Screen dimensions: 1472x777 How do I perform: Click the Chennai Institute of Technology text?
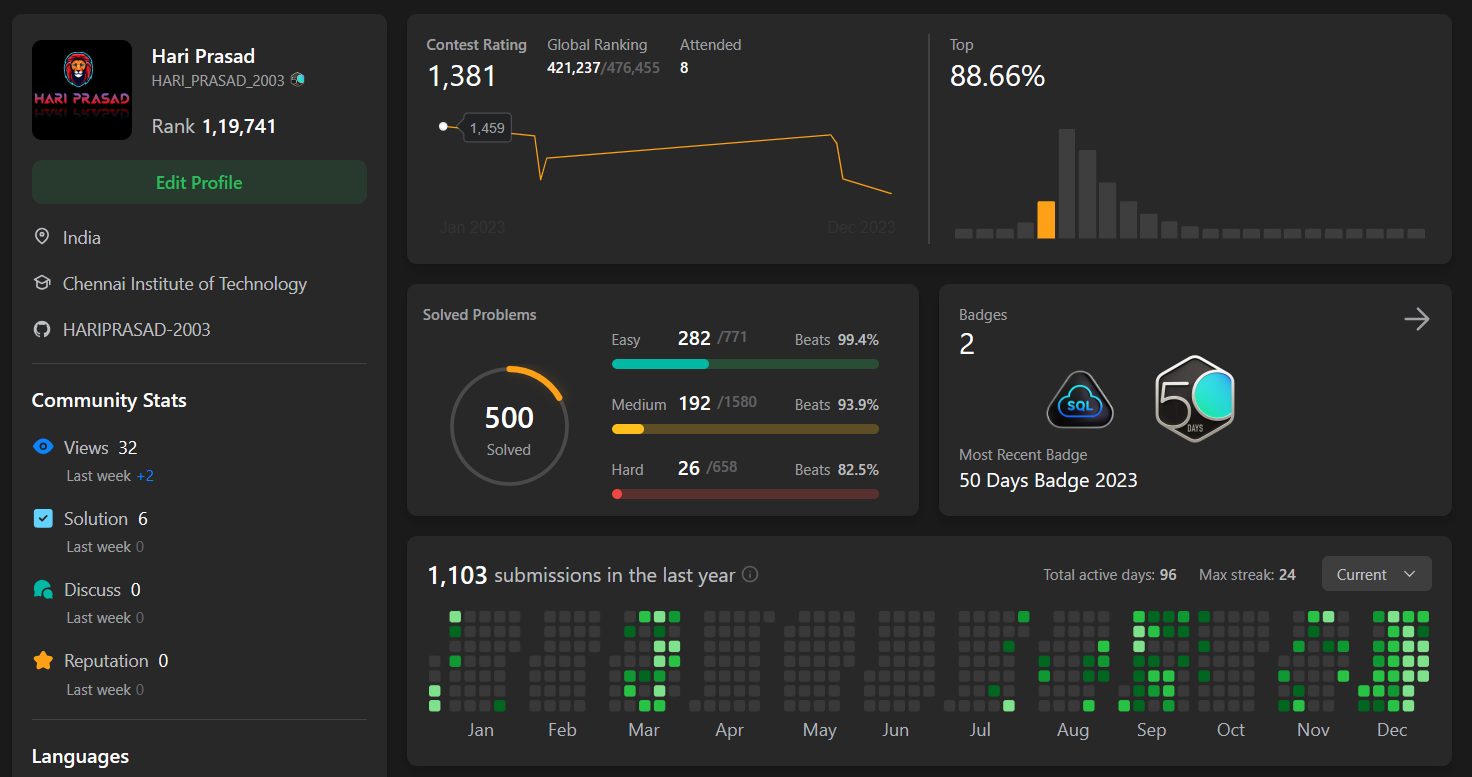point(185,284)
